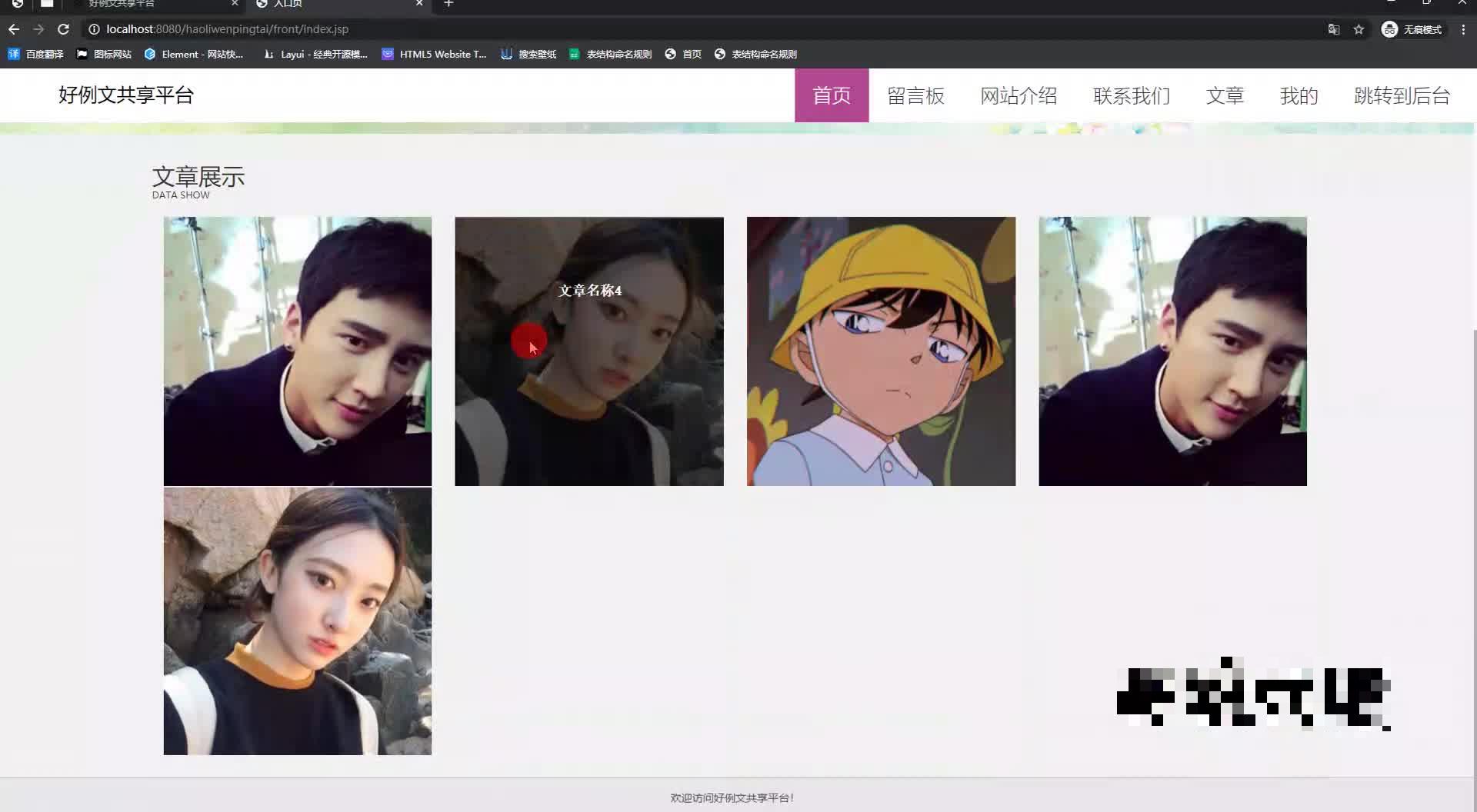The width and height of the screenshot is (1477, 812).
Task: Open the 留言板 navigation item
Action: click(915, 95)
